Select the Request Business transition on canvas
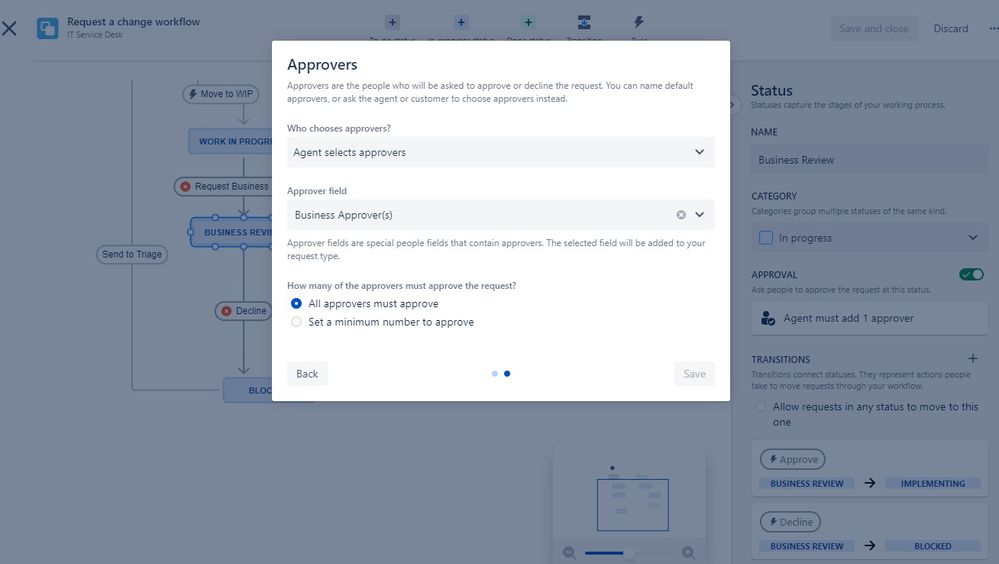Image resolution: width=999 pixels, height=564 pixels. [224, 186]
